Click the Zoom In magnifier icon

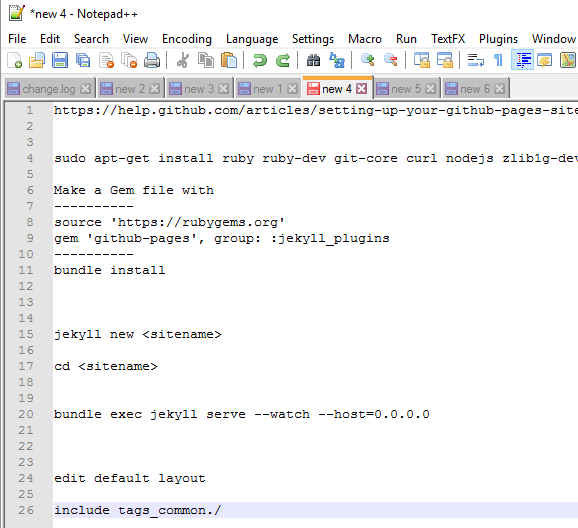[x=368, y=60]
